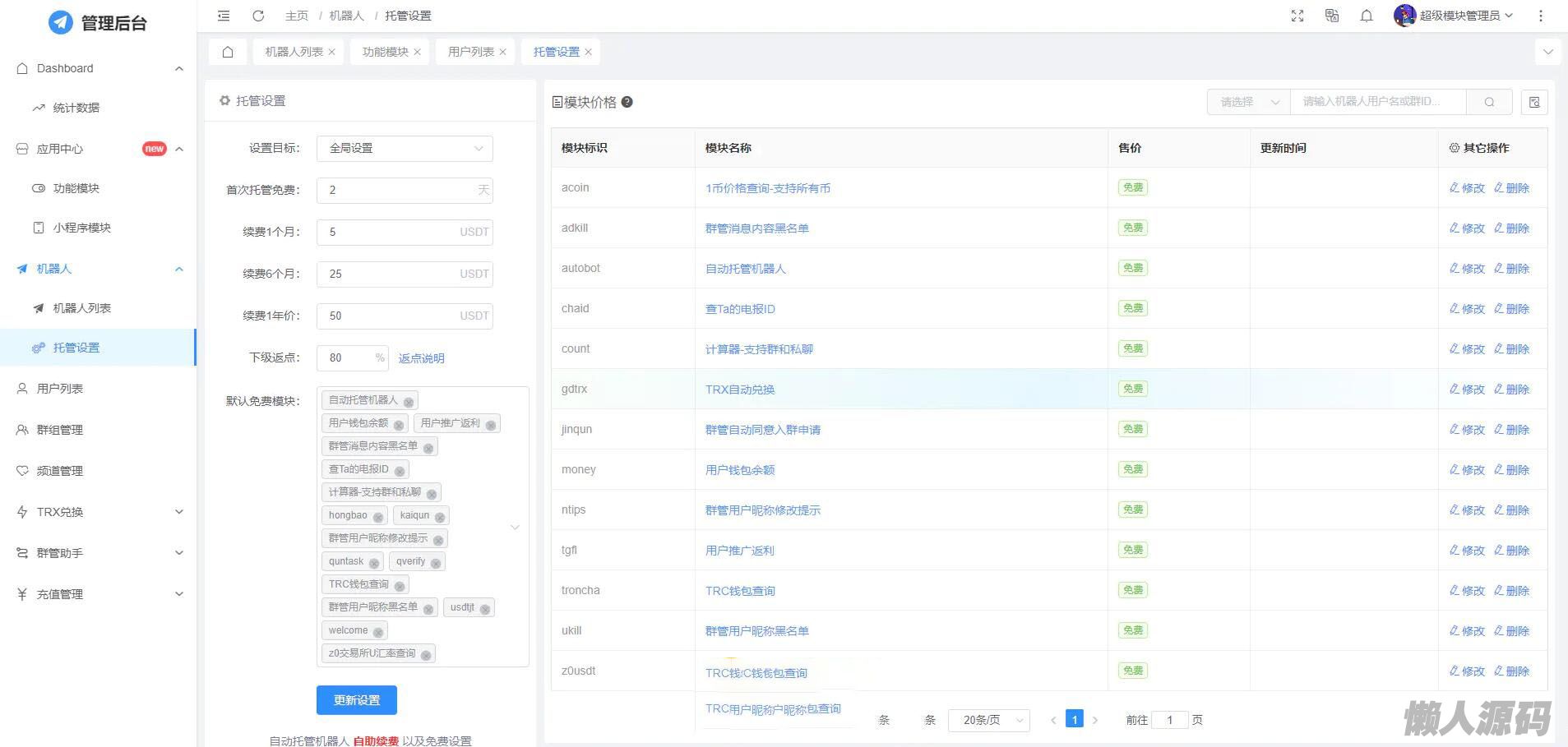Click the 续费1个月 price input field
This screenshot has width=1568, height=747.
391,232
